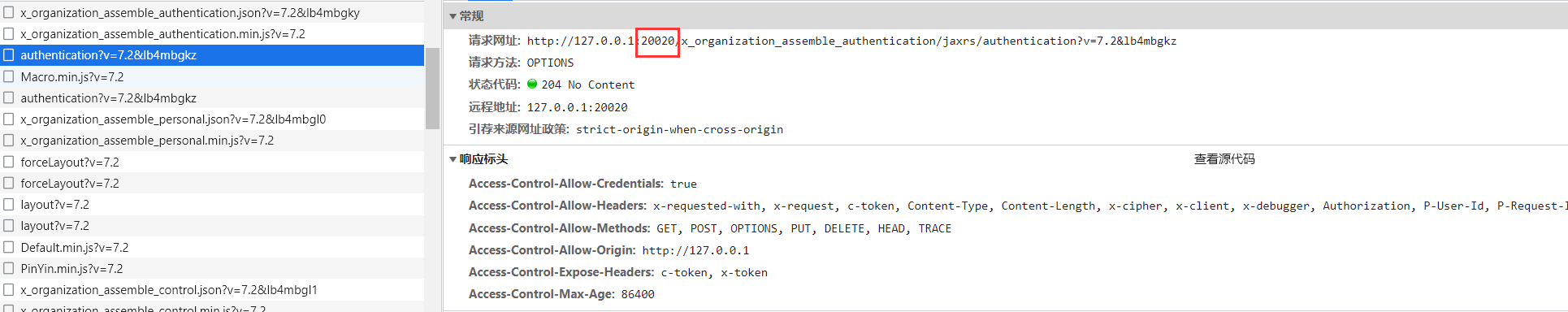1568x312 pixels.
Task: Click the green 204 status indicator dot
Action: 532,84
